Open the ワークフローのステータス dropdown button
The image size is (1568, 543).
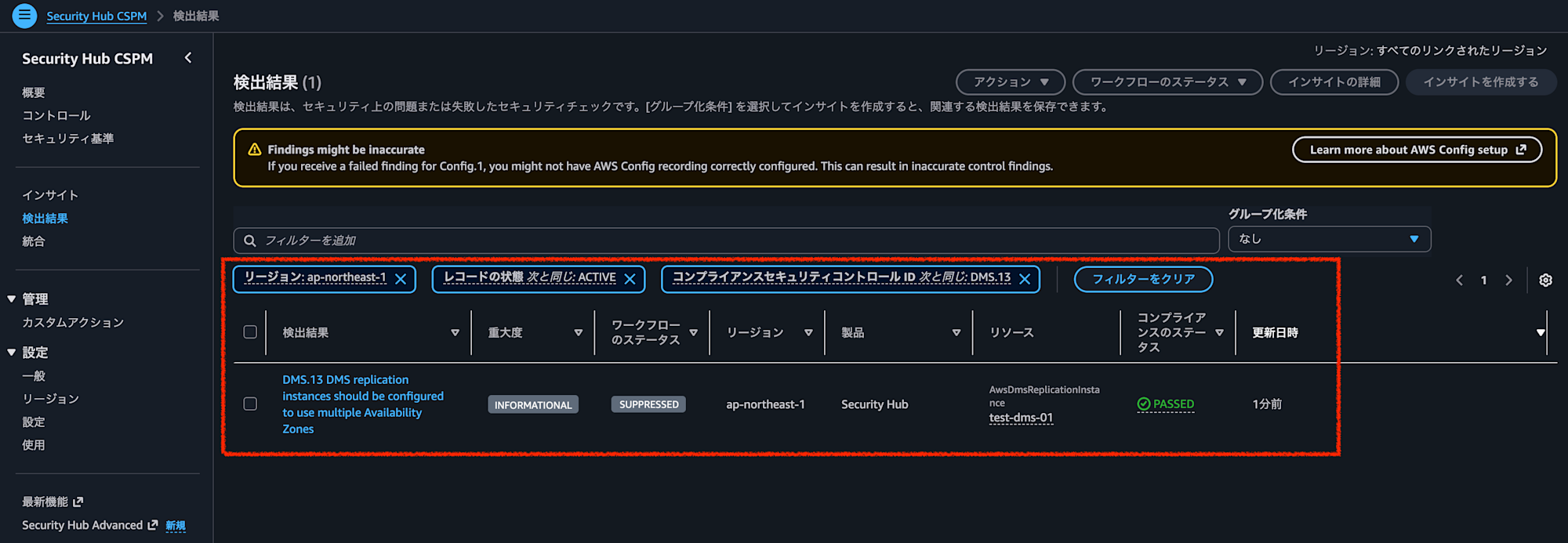click(x=1167, y=81)
